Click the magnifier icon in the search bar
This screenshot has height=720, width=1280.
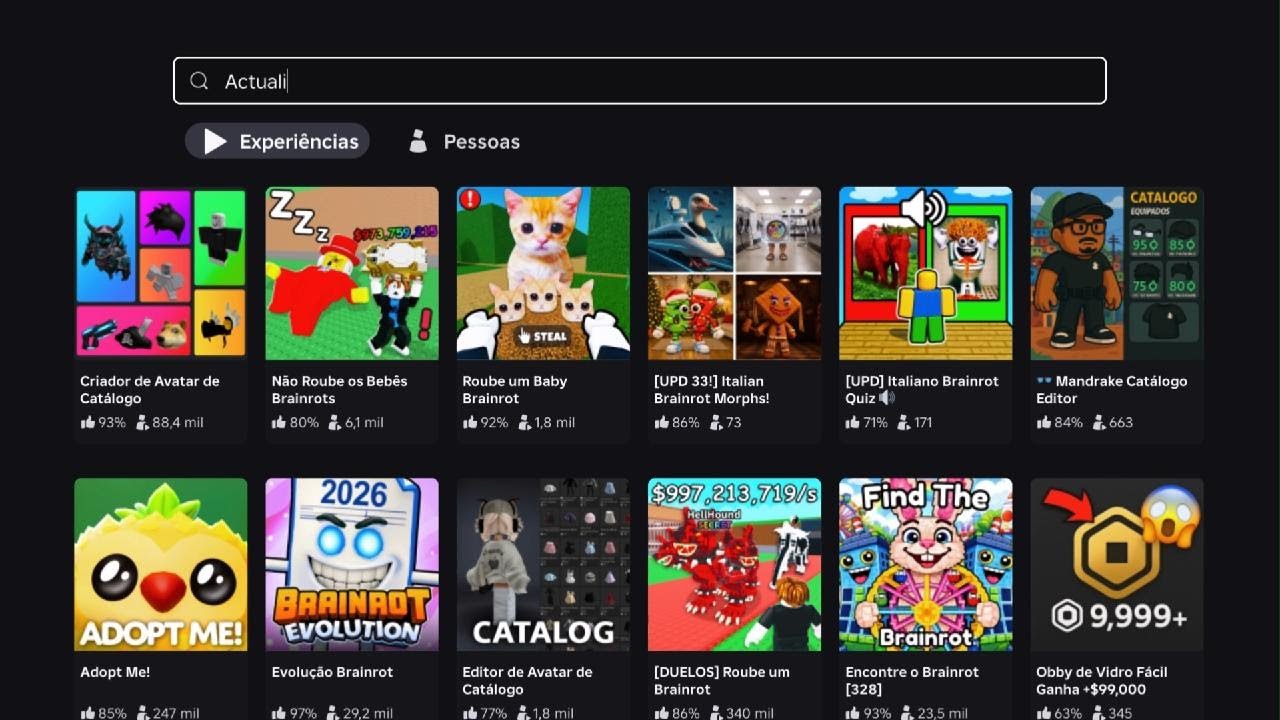tap(199, 81)
